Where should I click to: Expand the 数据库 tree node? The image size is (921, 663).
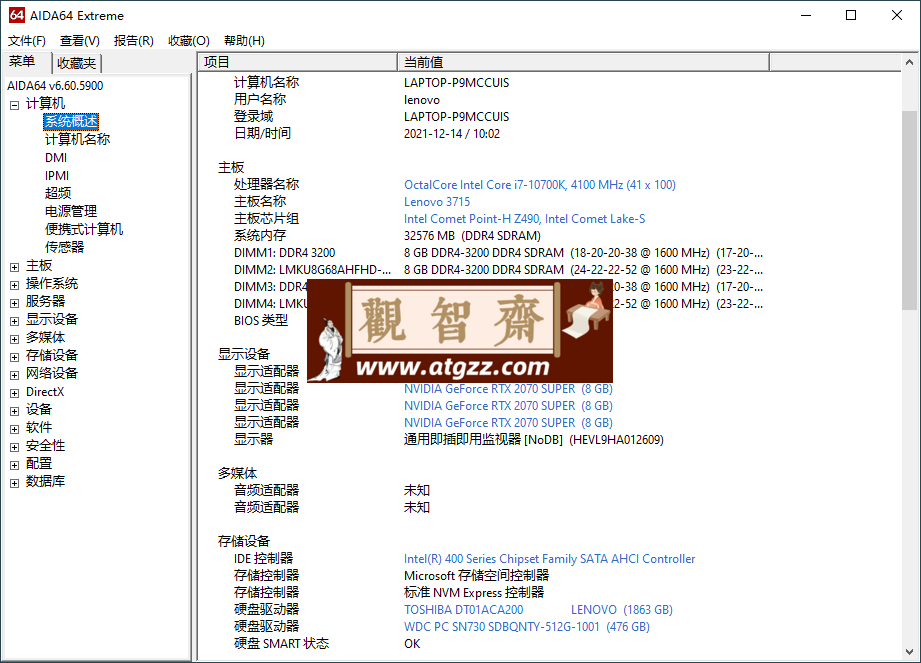click(15, 483)
